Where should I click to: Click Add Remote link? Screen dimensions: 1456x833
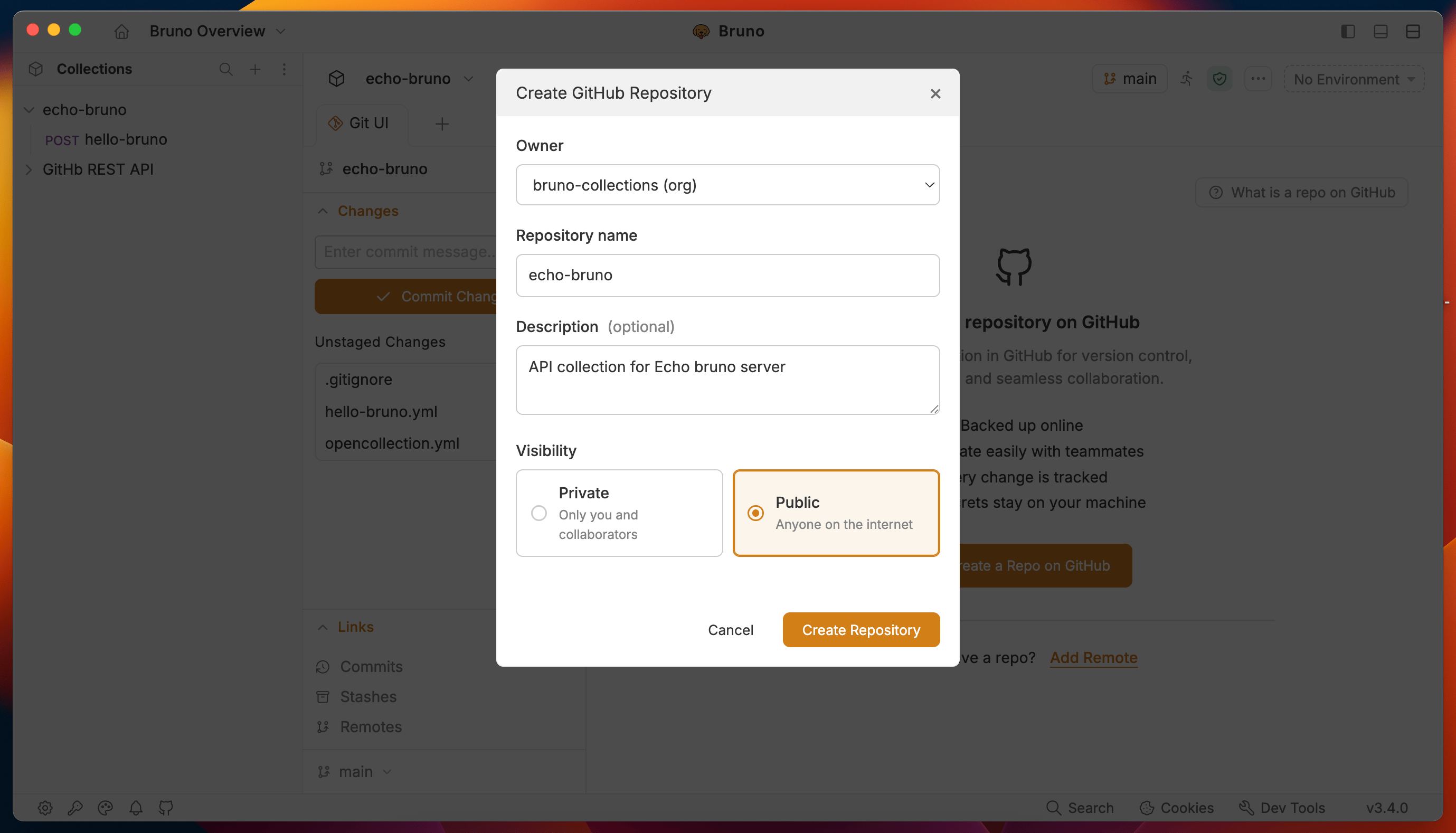click(x=1093, y=658)
